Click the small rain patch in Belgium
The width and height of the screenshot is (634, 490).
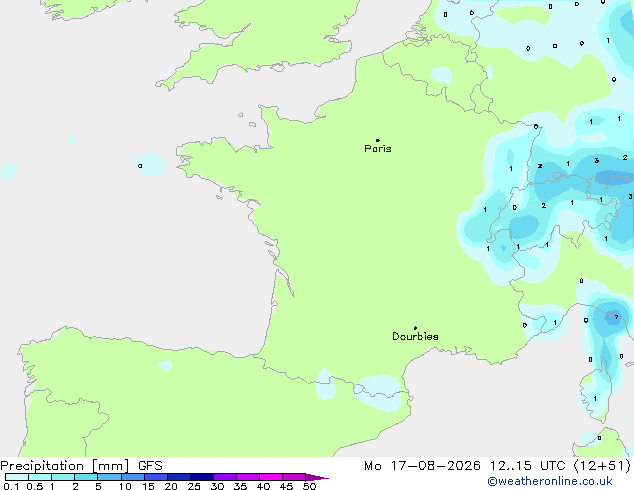[x=440, y=76]
